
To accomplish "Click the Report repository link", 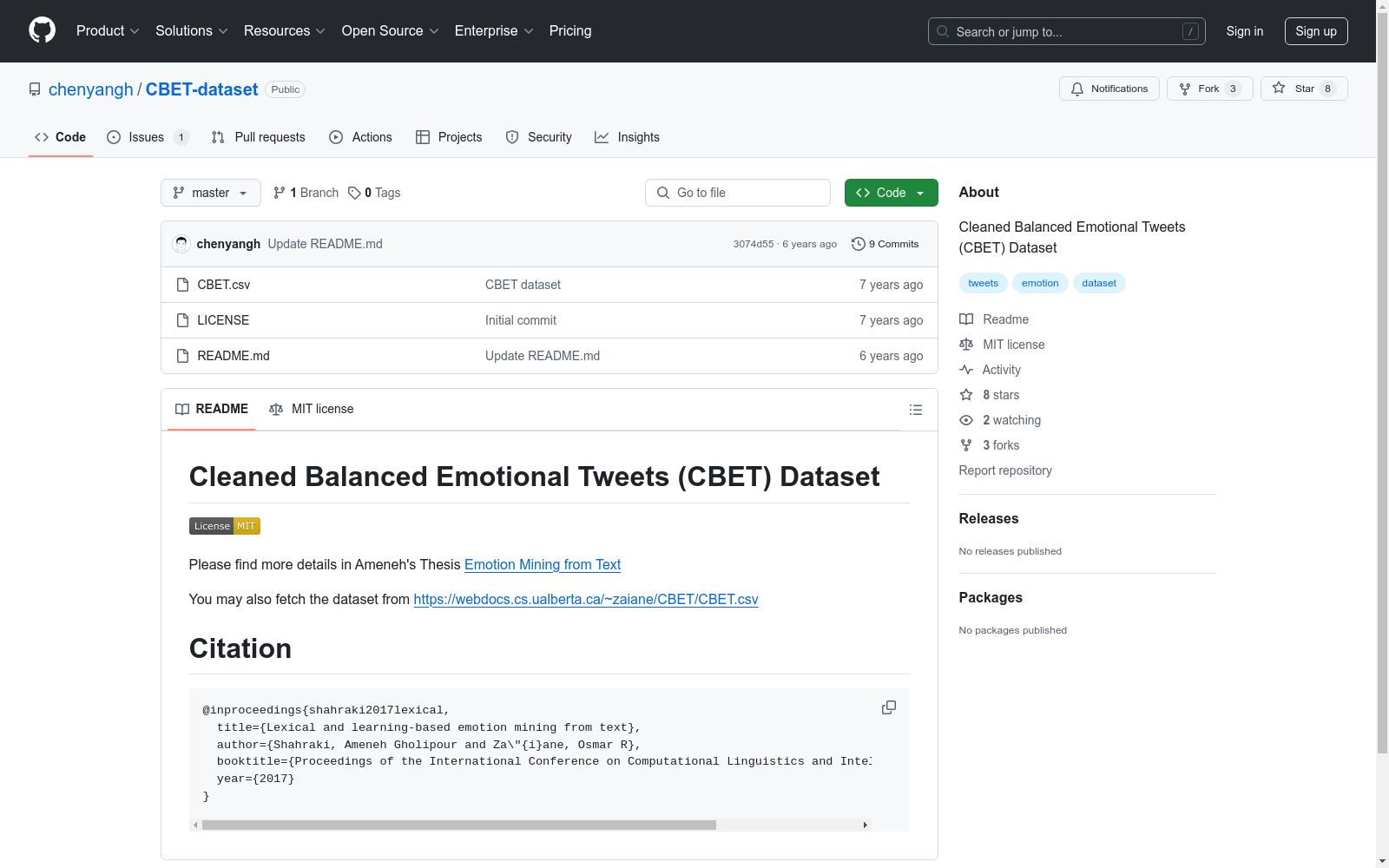I will tap(1005, 470).
